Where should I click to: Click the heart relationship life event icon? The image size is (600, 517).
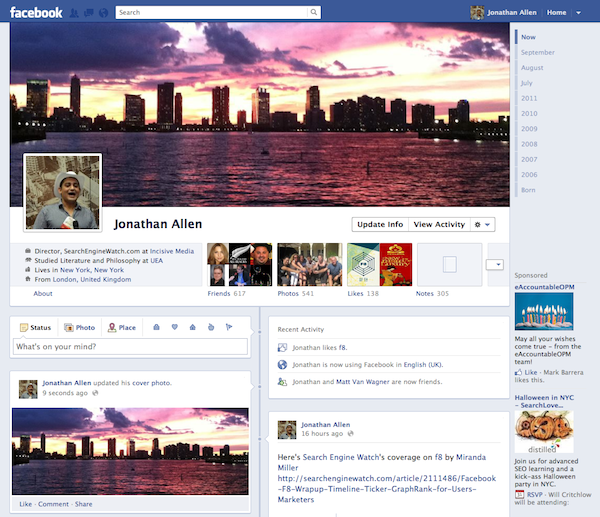[x=174, y=327]
